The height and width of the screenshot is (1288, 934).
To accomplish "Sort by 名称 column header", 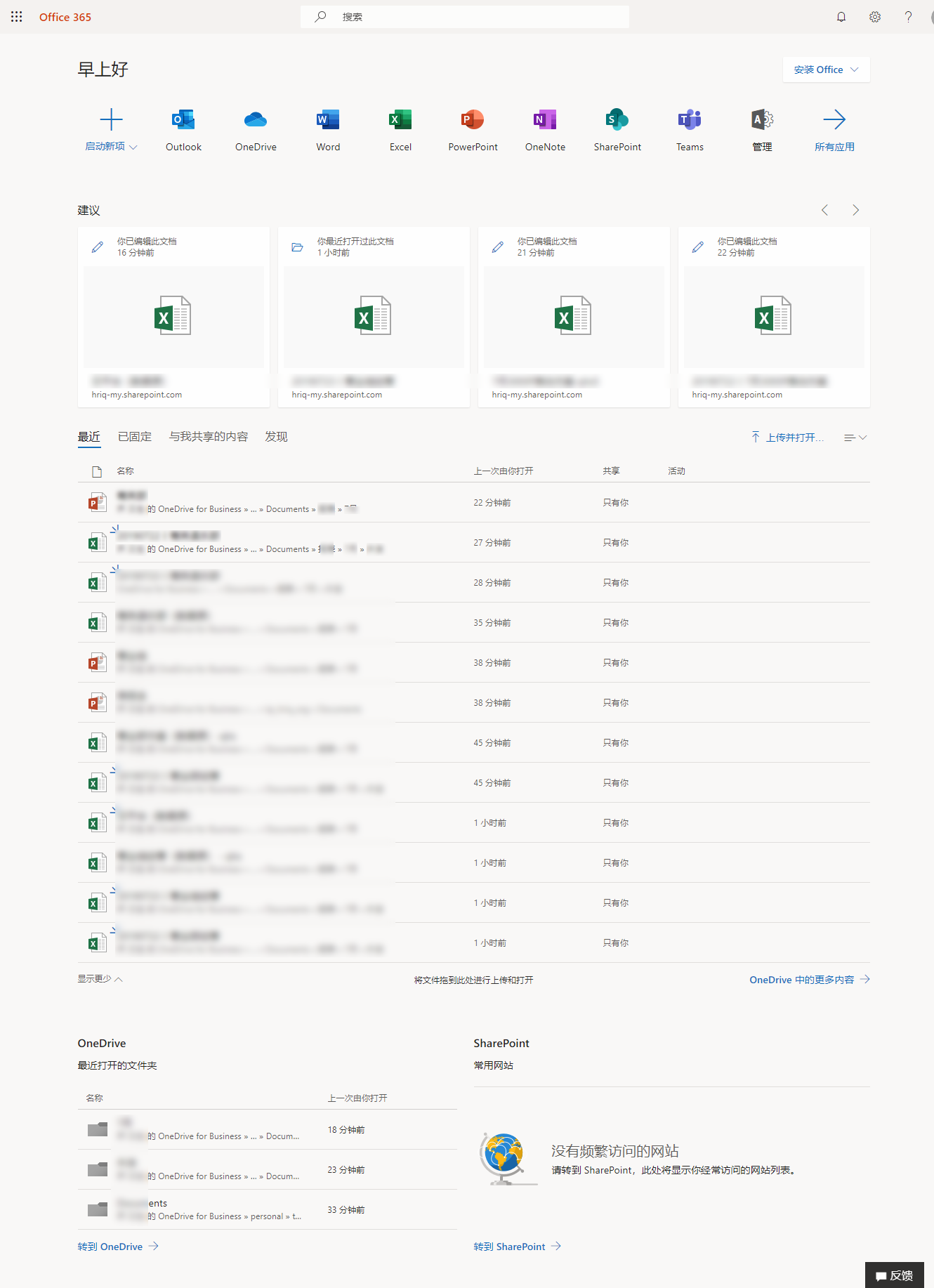I will tap(125, 471).
